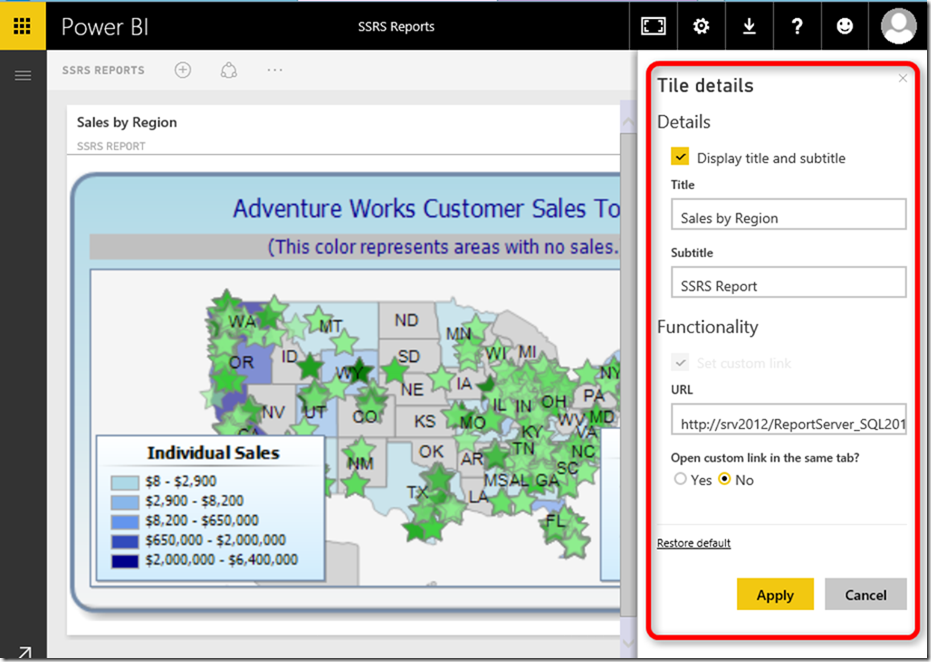Click the ND state on the map
This screenshot has width=931, height=662.
point(407,321)
